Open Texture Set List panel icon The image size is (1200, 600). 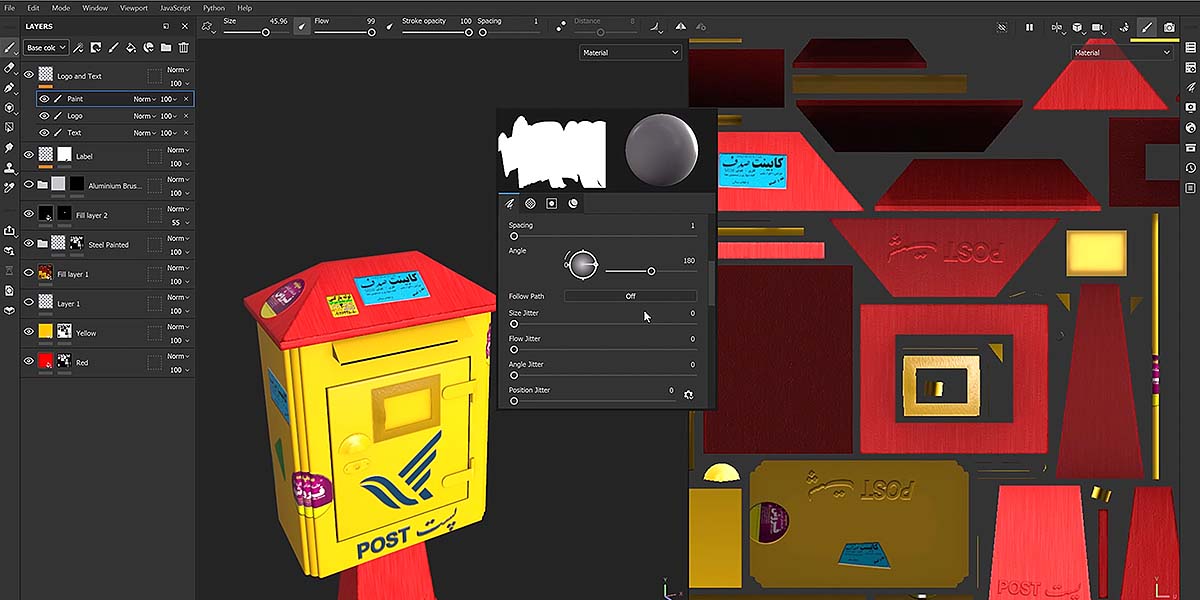(1190, 48)
